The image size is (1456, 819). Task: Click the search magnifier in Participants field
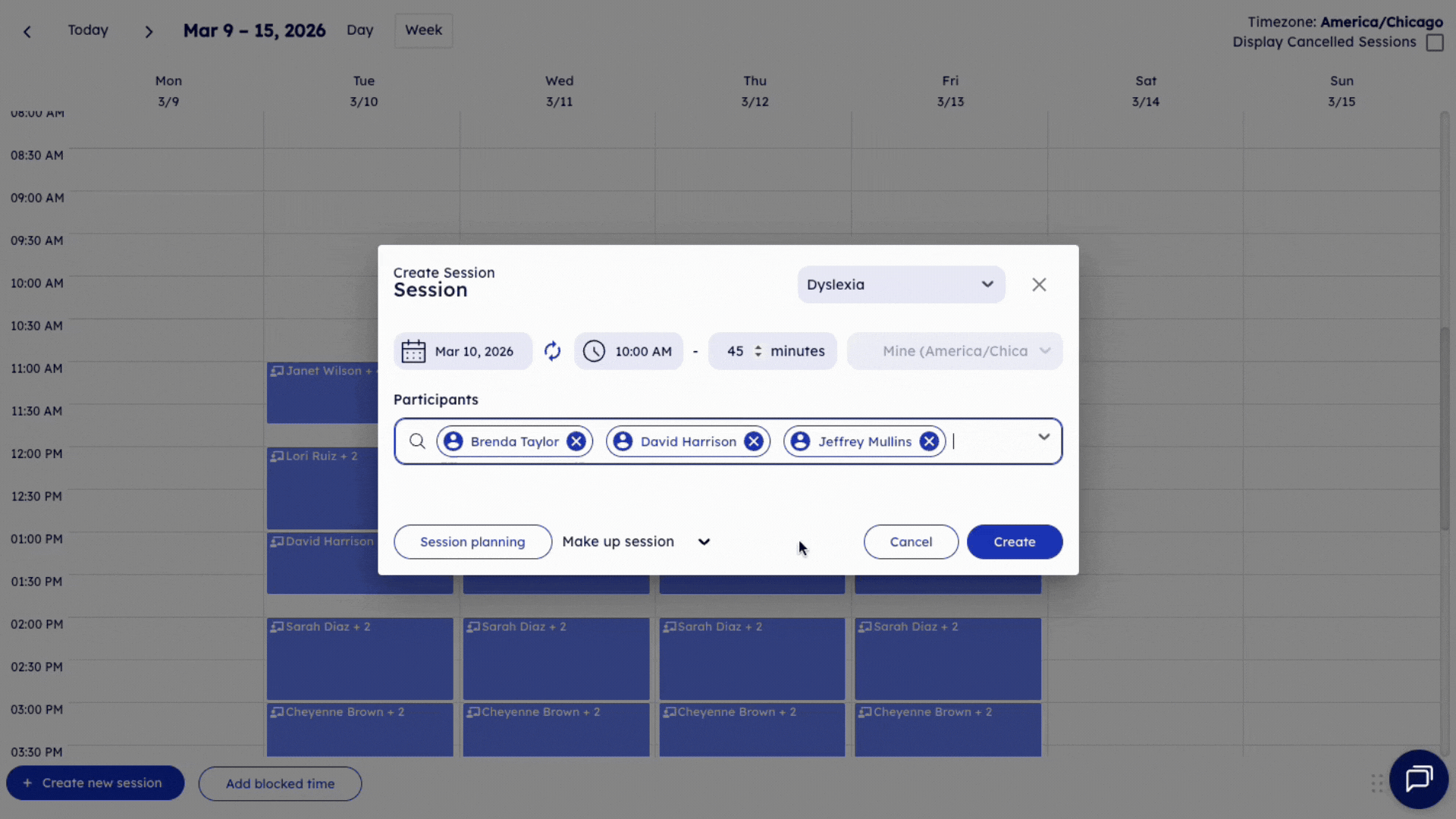[417, 441]
